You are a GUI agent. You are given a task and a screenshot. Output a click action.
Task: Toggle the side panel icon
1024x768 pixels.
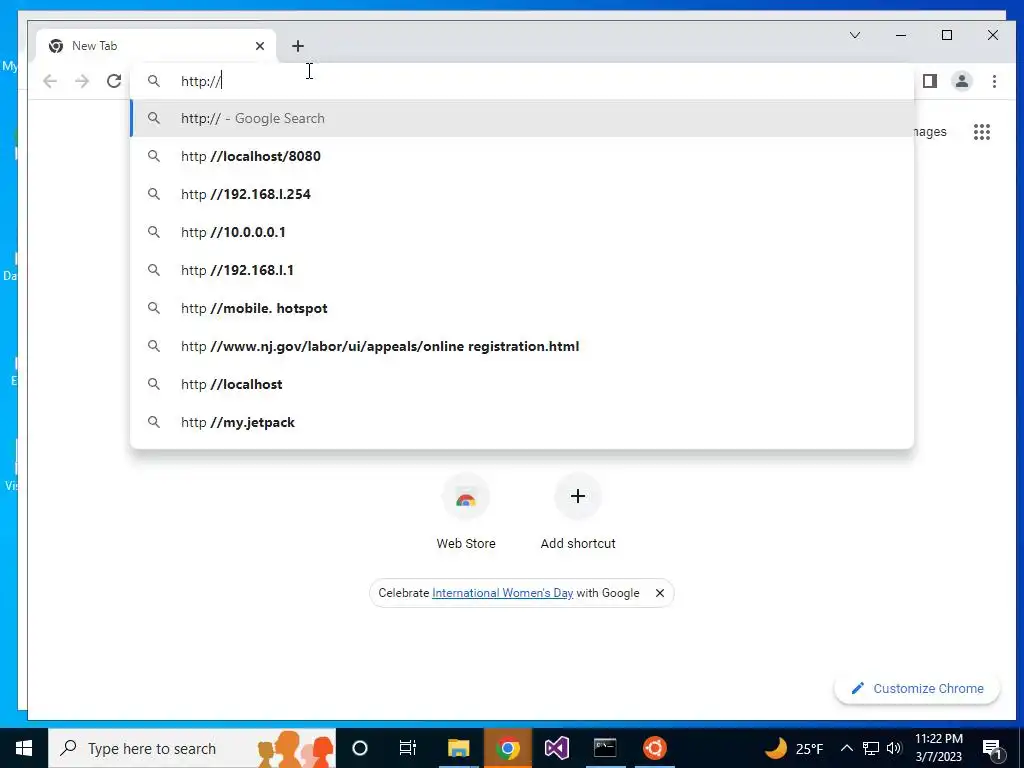coord(930,81)
